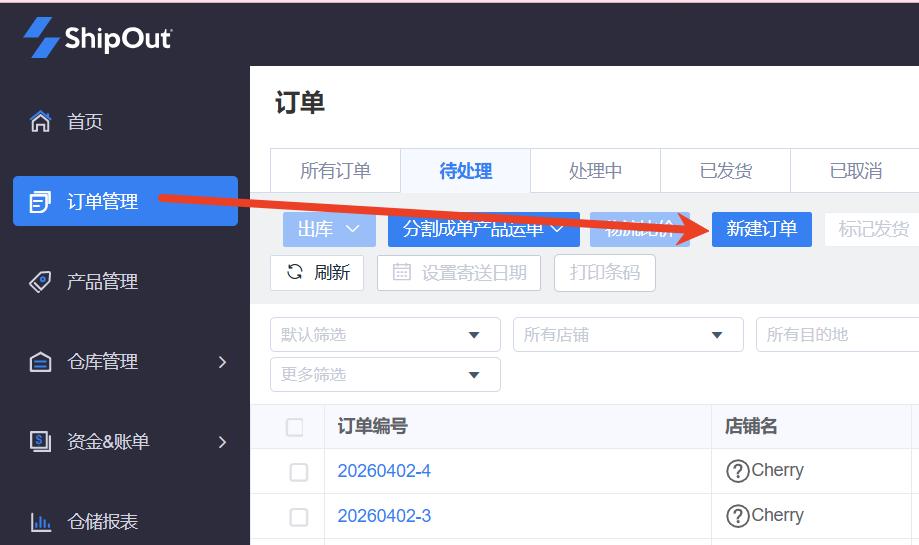Select the 订单管理 sidebar icon
This screenshot has width=919, height=545.
tap(40, 202)
